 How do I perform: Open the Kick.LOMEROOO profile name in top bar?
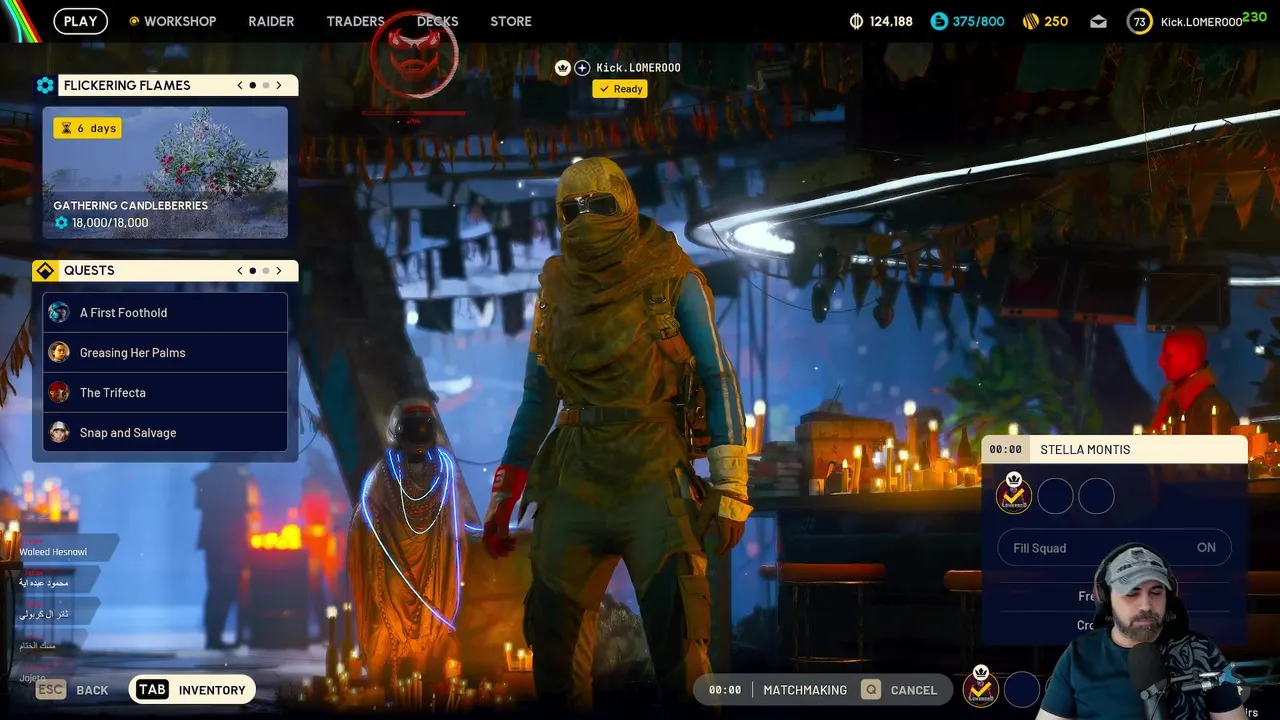[1201, 22]
